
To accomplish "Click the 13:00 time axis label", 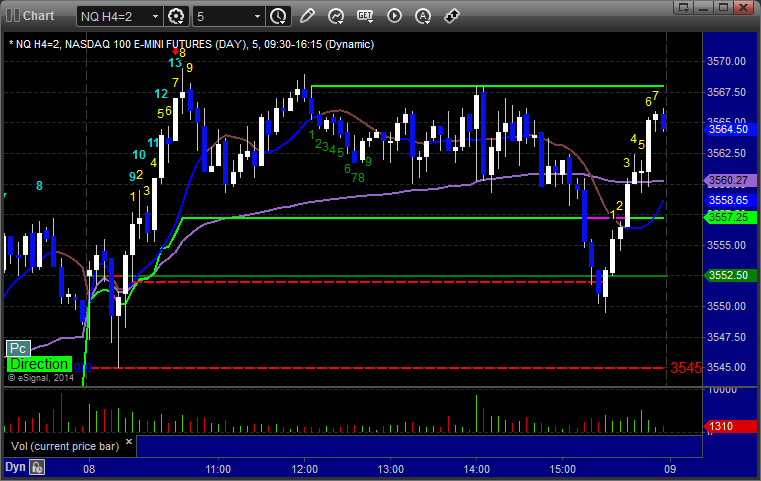I will [x=391, y=469].
